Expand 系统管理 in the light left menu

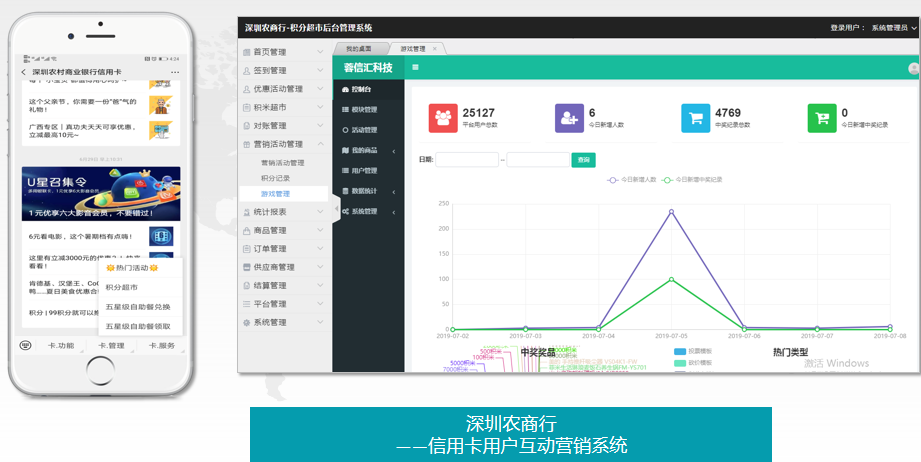[284, 322]
